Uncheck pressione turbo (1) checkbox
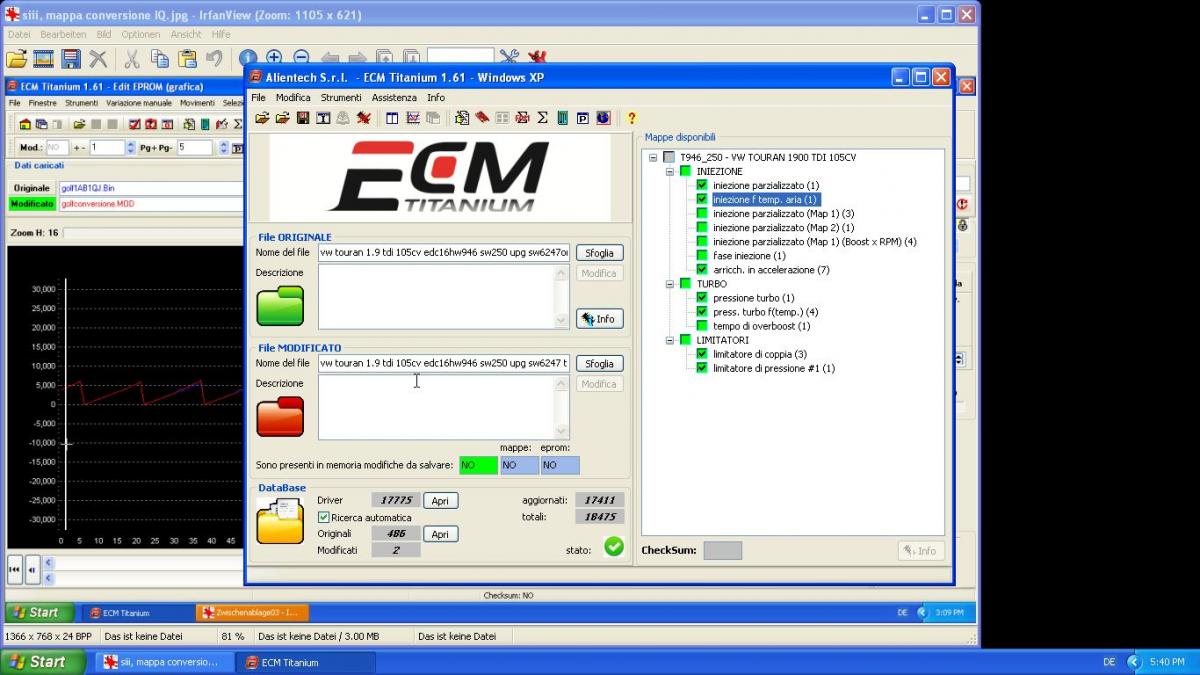Viewport: 1200px width, 675px height. pos(702,297)
